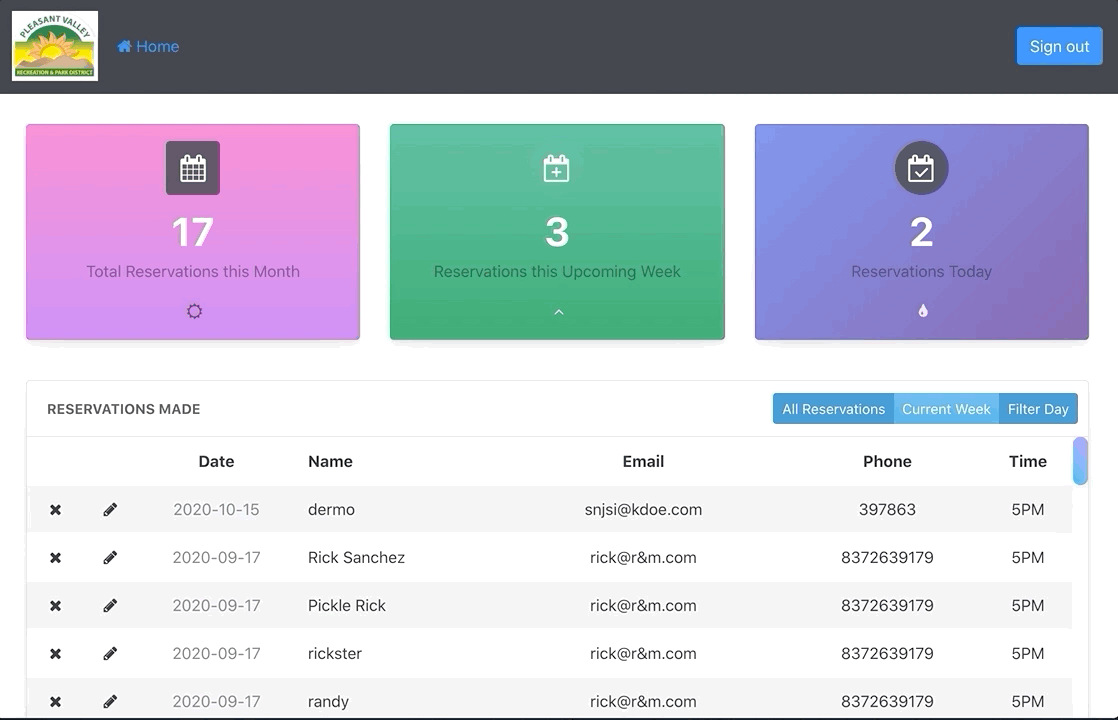Edit the Pickle Rick reservation
This screenshot has height=720, width=1118.
tap(110, 605)
